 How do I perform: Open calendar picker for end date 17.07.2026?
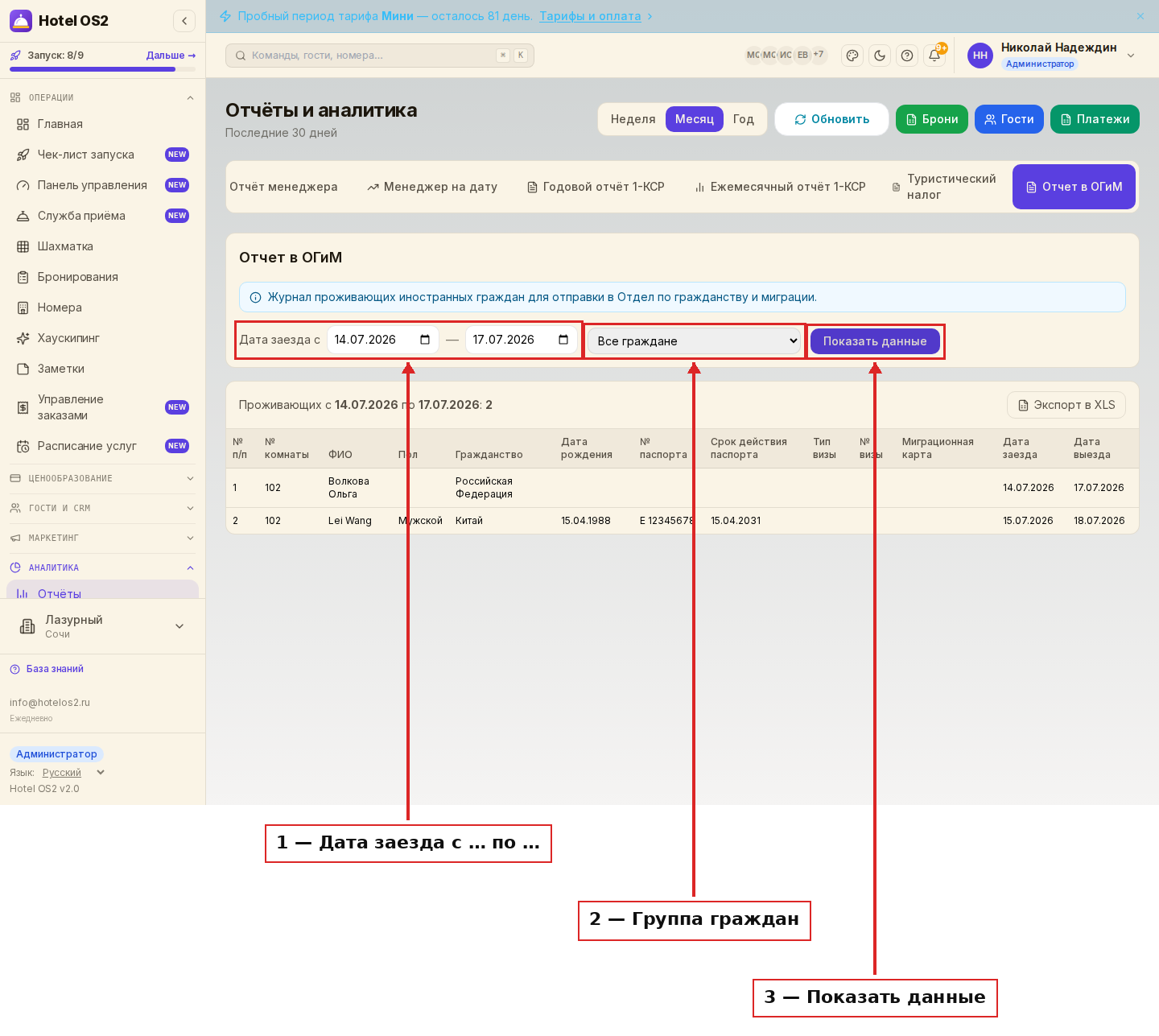tap(563, 340)
